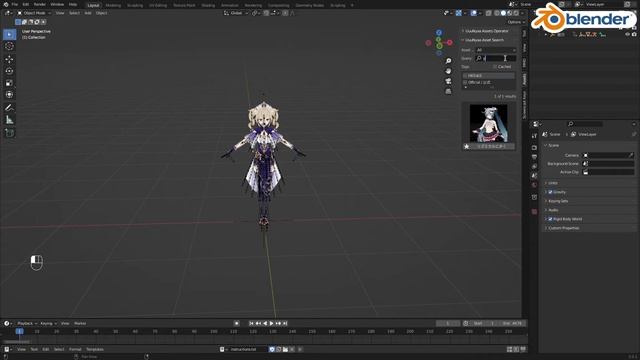Click the Blender logo menu icon
The image size is (640, 360).
[6, 4]
